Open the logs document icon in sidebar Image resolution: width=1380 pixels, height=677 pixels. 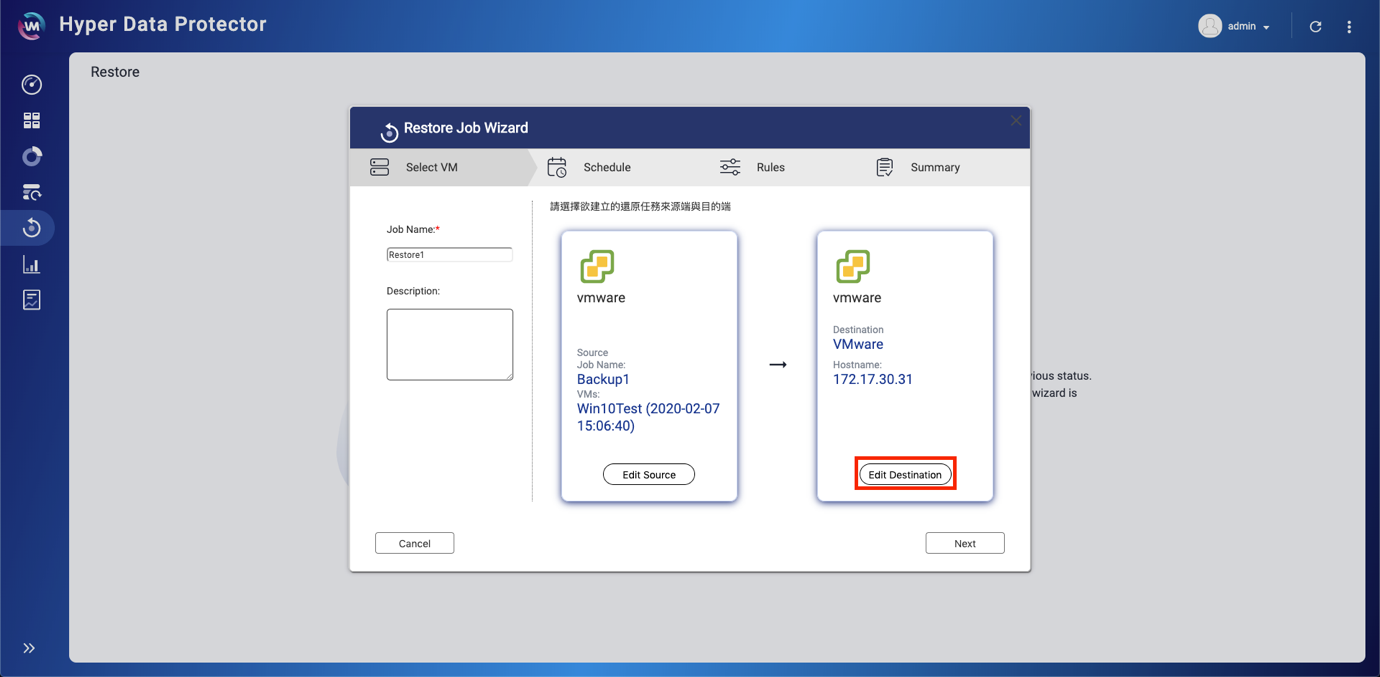32,300
